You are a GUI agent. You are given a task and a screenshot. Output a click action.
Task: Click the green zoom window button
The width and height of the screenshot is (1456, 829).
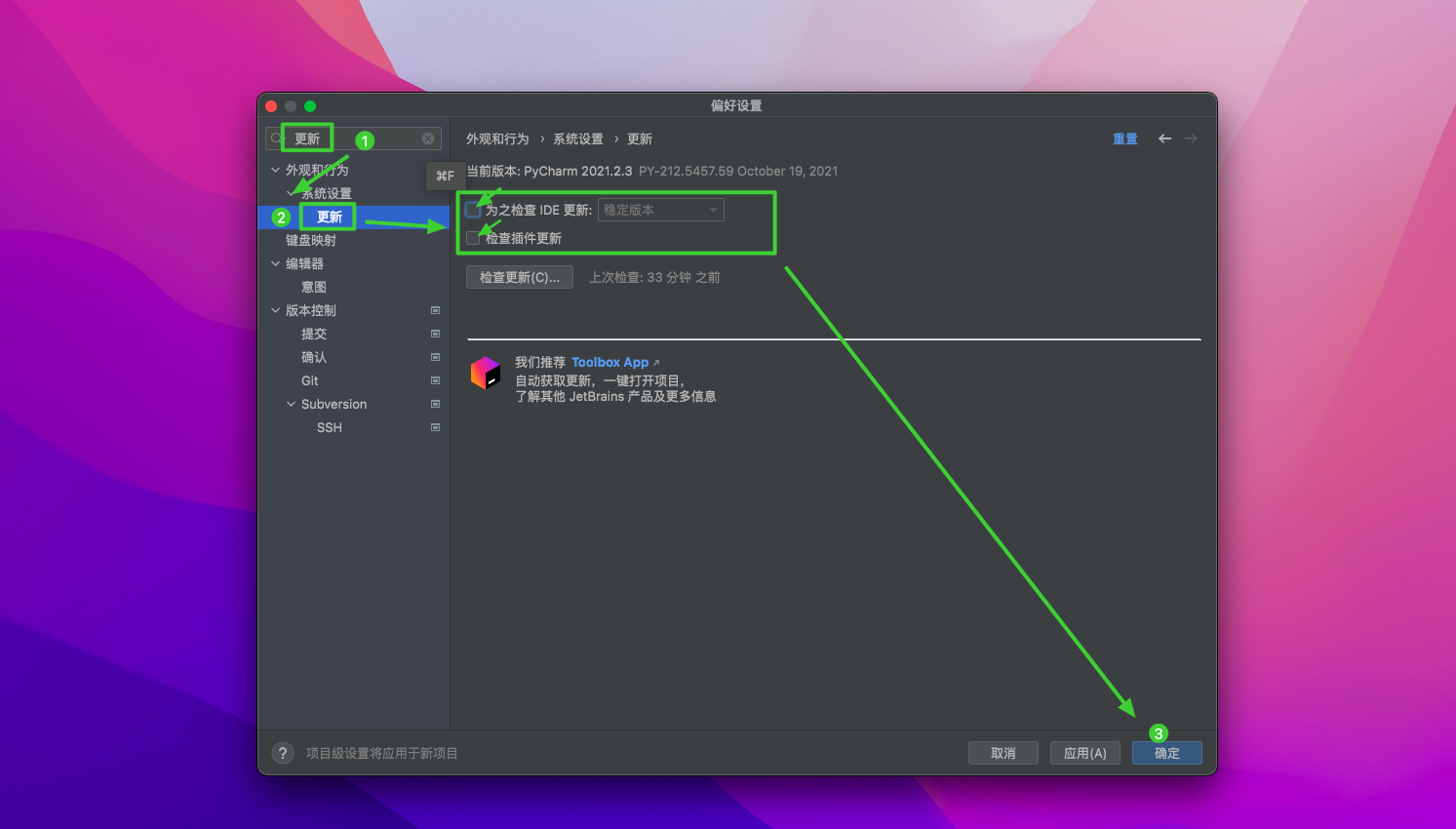click(310, 105)
